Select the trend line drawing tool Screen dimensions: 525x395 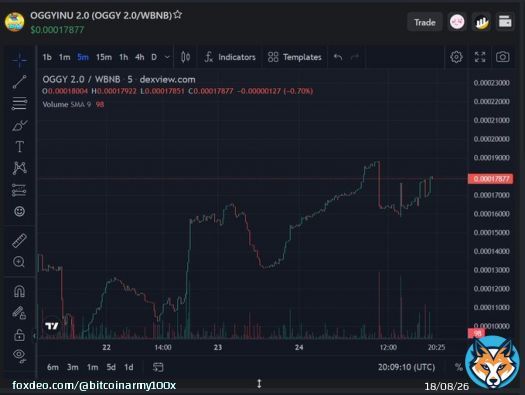coord(19,82)
